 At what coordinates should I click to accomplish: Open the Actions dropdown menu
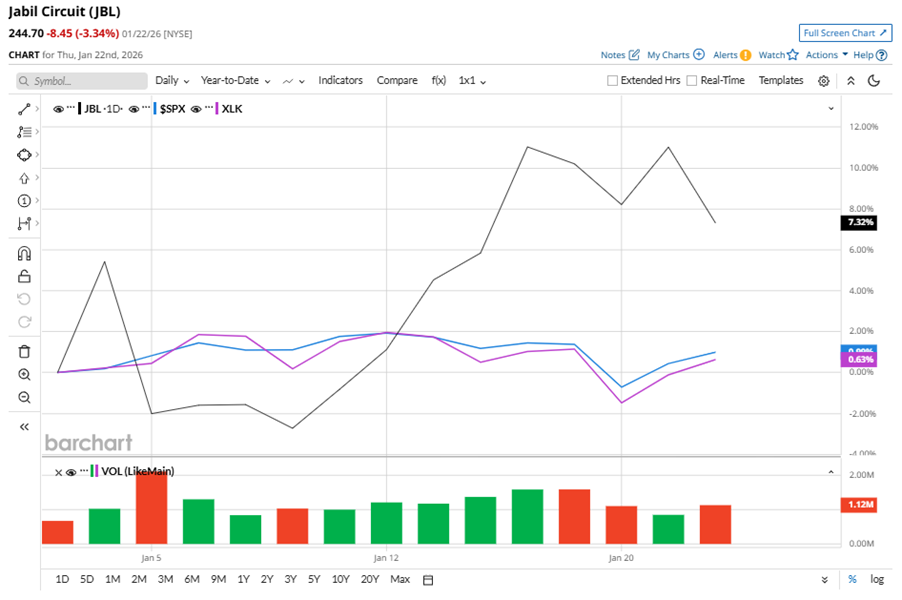(x=827, y=55)
